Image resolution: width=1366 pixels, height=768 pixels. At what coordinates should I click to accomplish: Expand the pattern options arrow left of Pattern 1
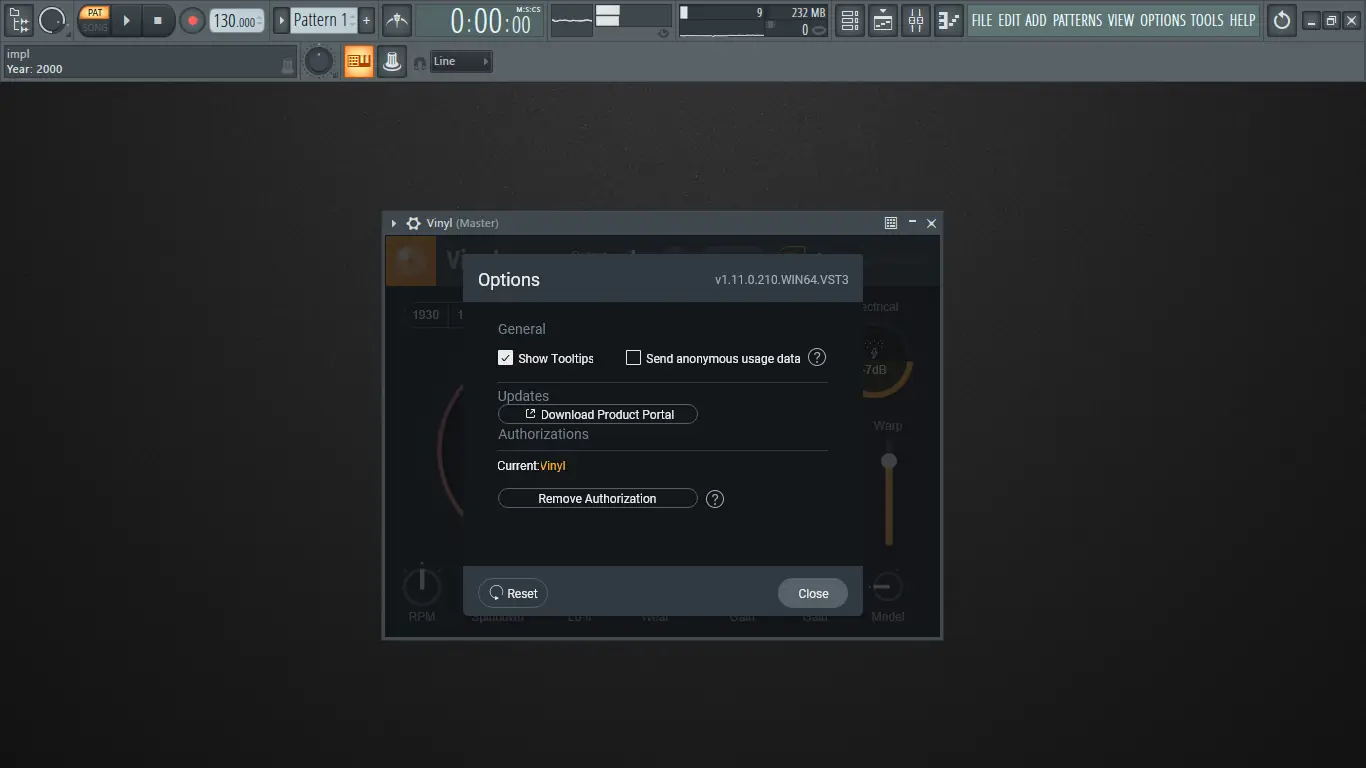[281, 20]
